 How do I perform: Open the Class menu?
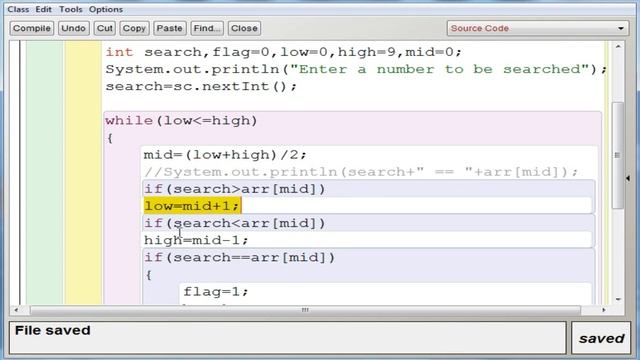18,9
